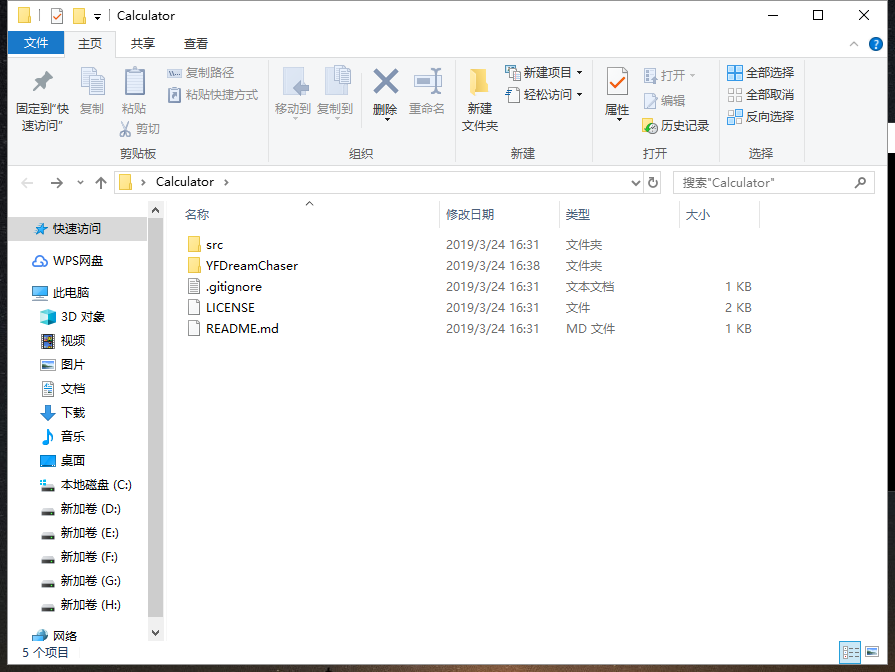Click the Edit button in ribbon
The image size is (895, 672).
click(664, 100)
